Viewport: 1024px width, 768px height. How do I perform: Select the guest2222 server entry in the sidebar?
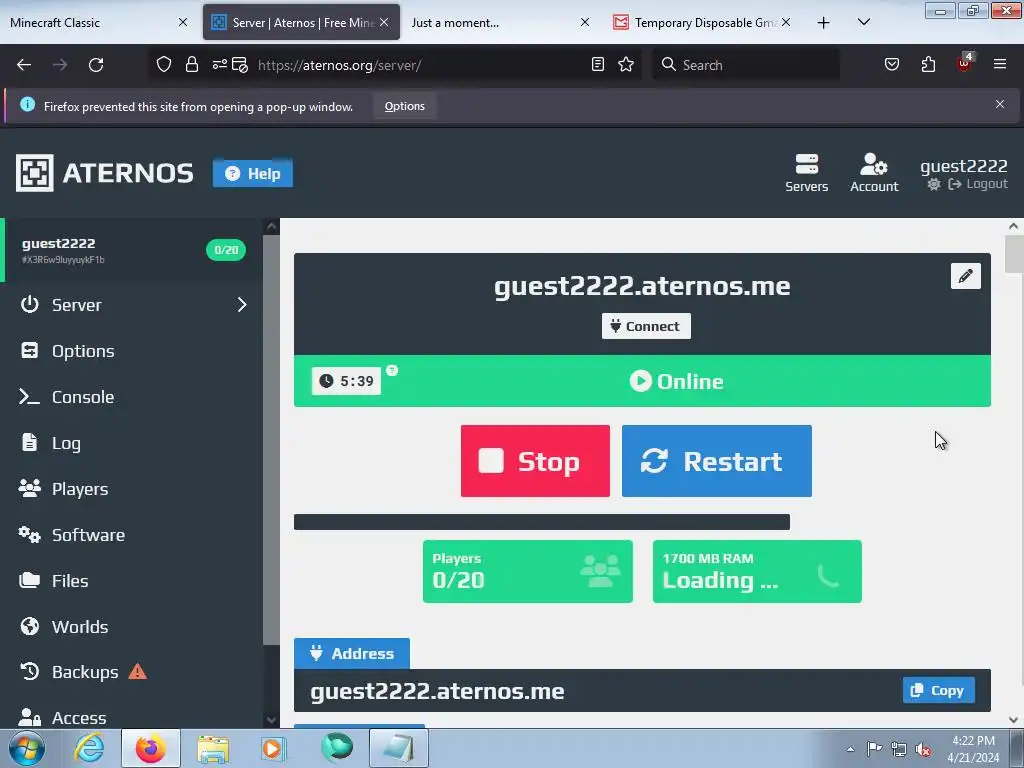click(x=133, y=250)
